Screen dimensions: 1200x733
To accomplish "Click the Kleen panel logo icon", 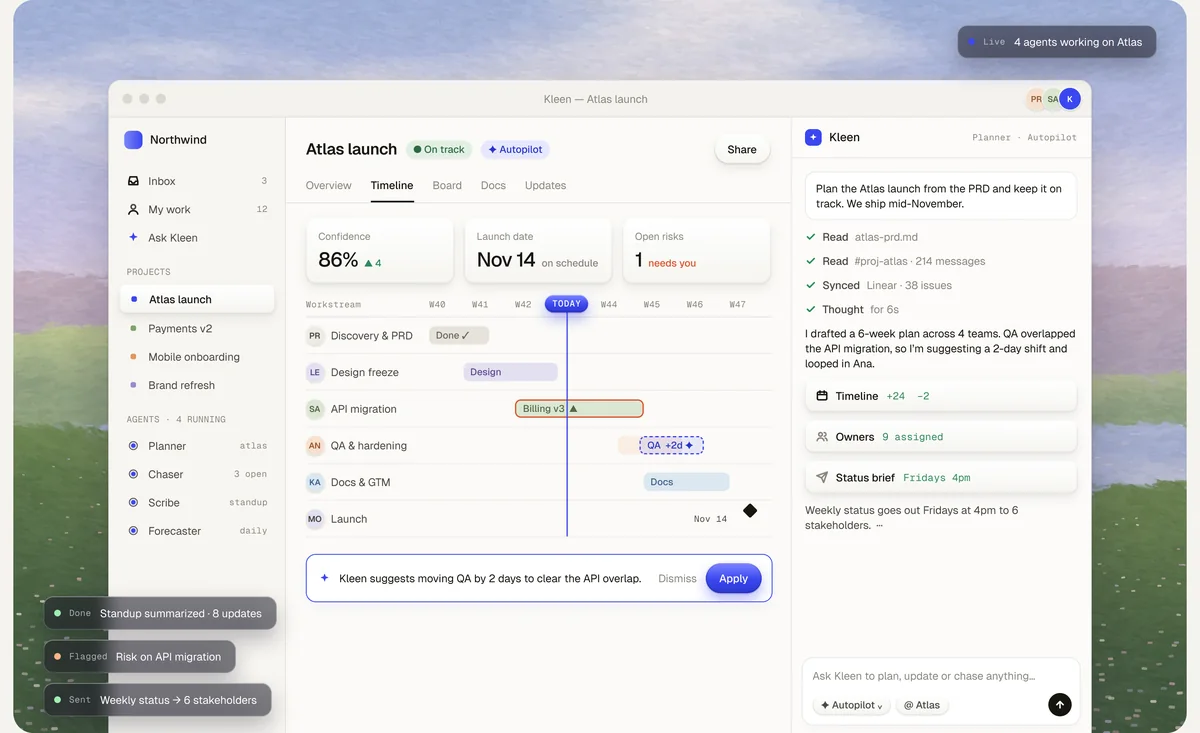I will click(813, 137).
